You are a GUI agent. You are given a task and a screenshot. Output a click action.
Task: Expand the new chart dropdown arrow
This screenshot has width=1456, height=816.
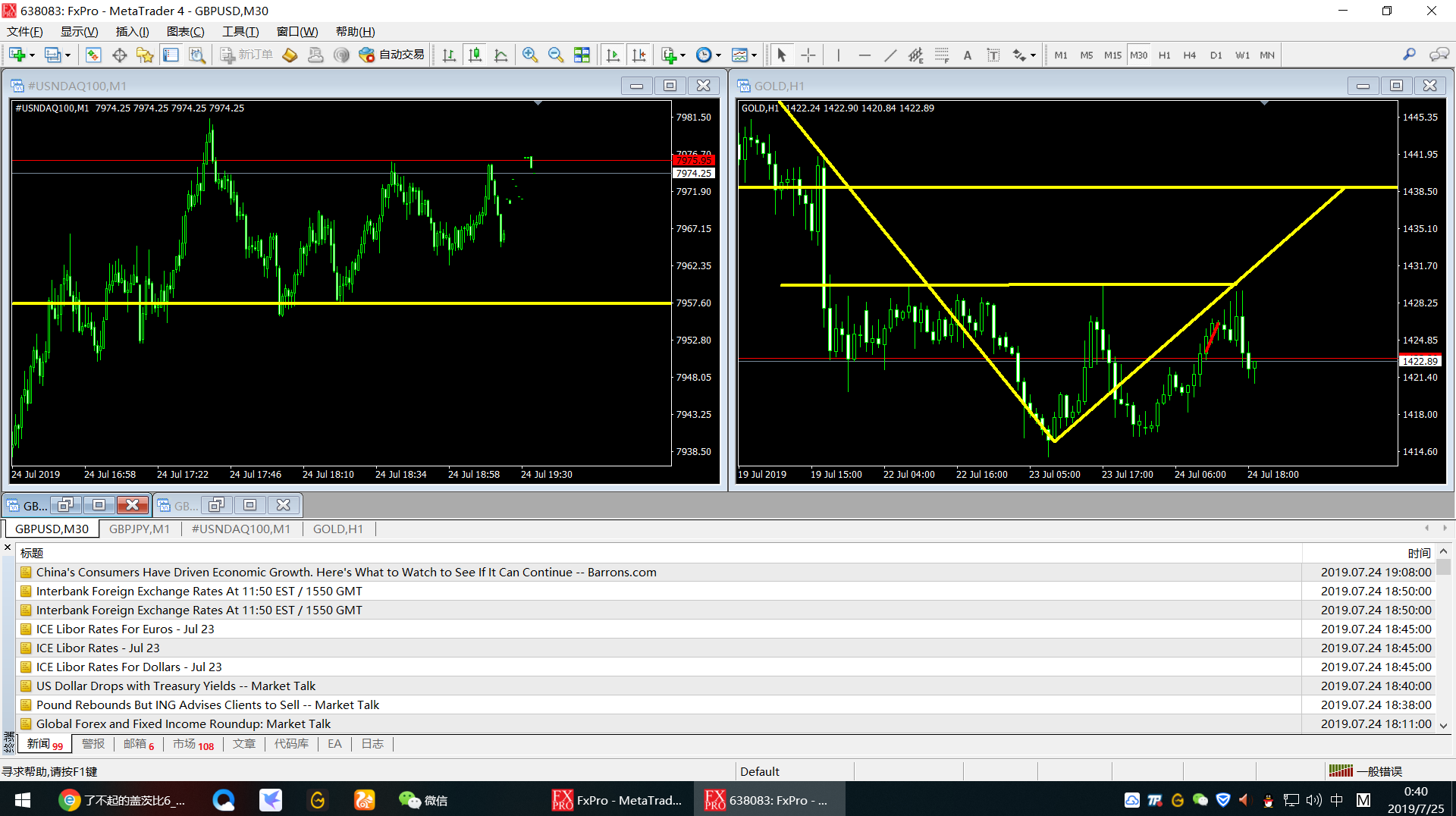[32, 55]
